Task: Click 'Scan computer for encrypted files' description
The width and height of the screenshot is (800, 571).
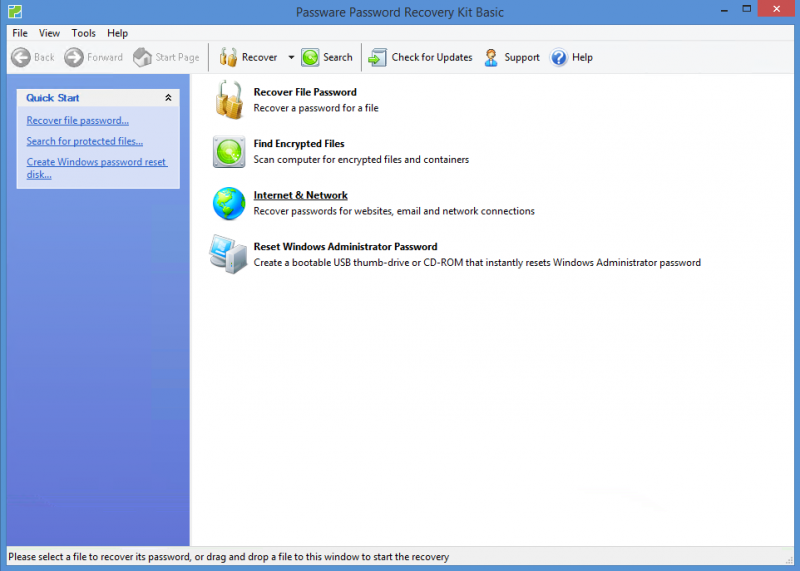Action: 361,159
